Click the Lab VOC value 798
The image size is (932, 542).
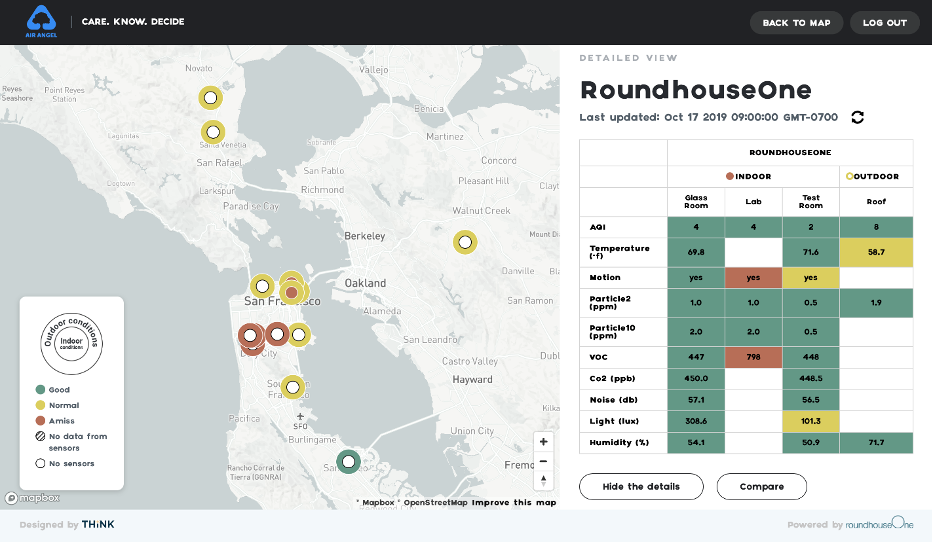[x=753, y=357]
